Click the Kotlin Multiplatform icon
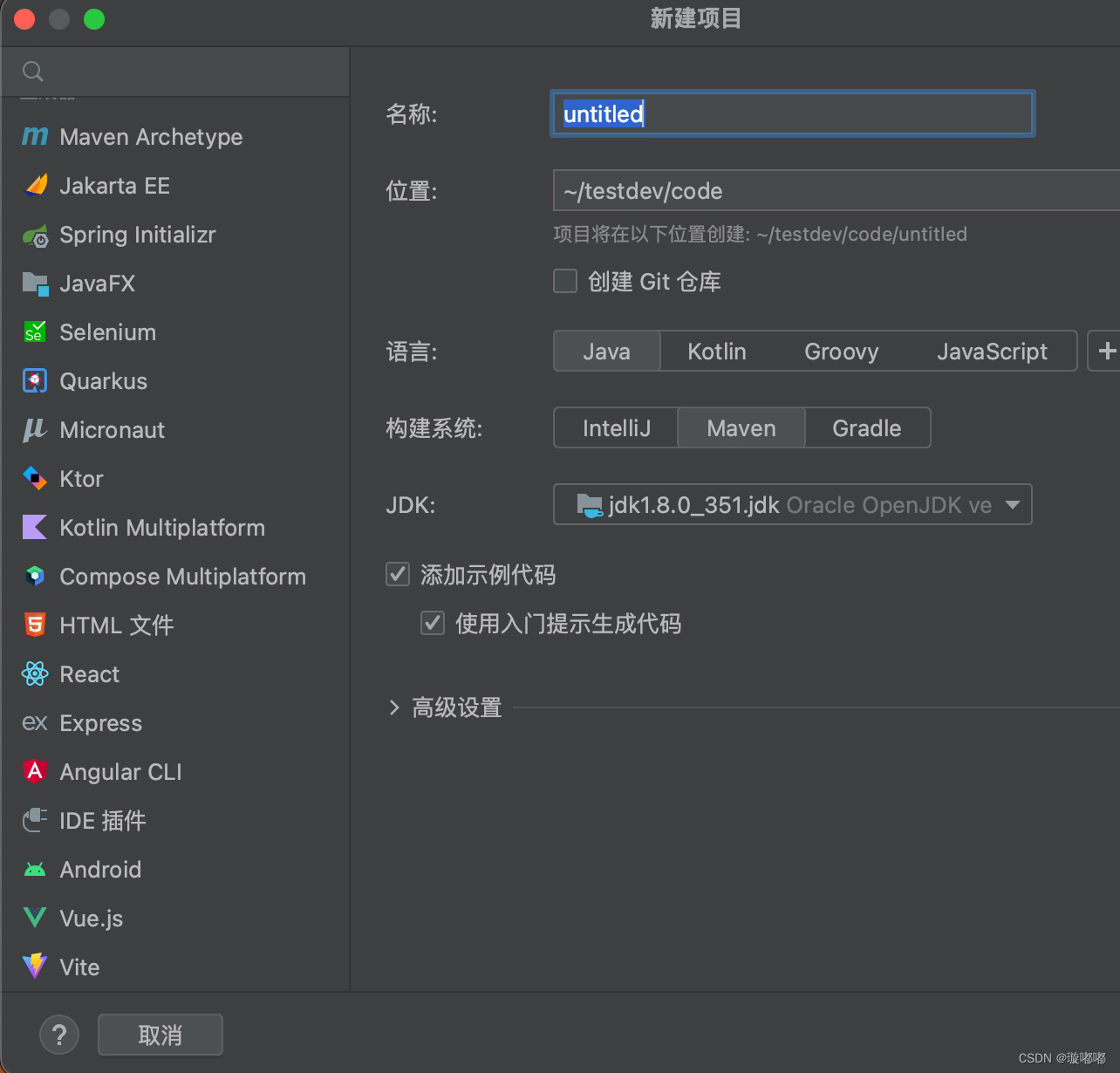Viewport: 1120px width, 1073px height. point(35,527)
